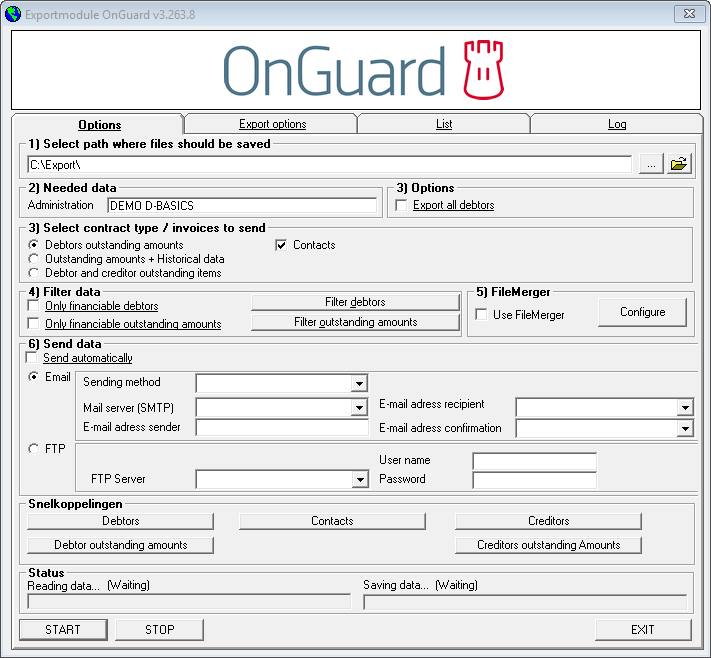Click the Reading data progress bar

(x=189, y=602)
